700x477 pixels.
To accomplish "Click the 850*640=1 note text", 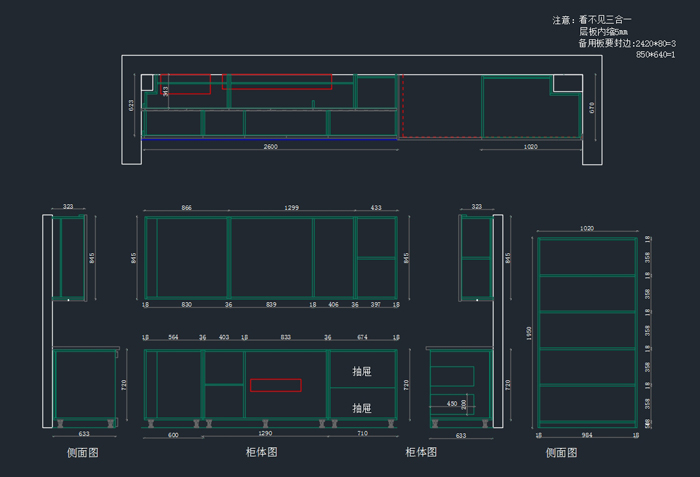I will coord(655,55).
